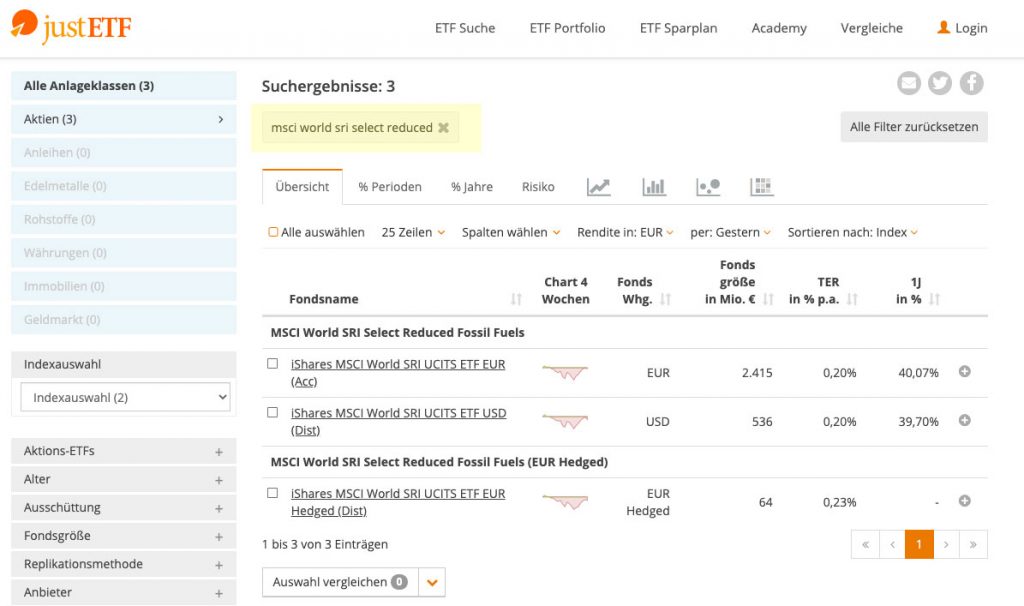Open ETF Suche menu

[x=465, y=28]
